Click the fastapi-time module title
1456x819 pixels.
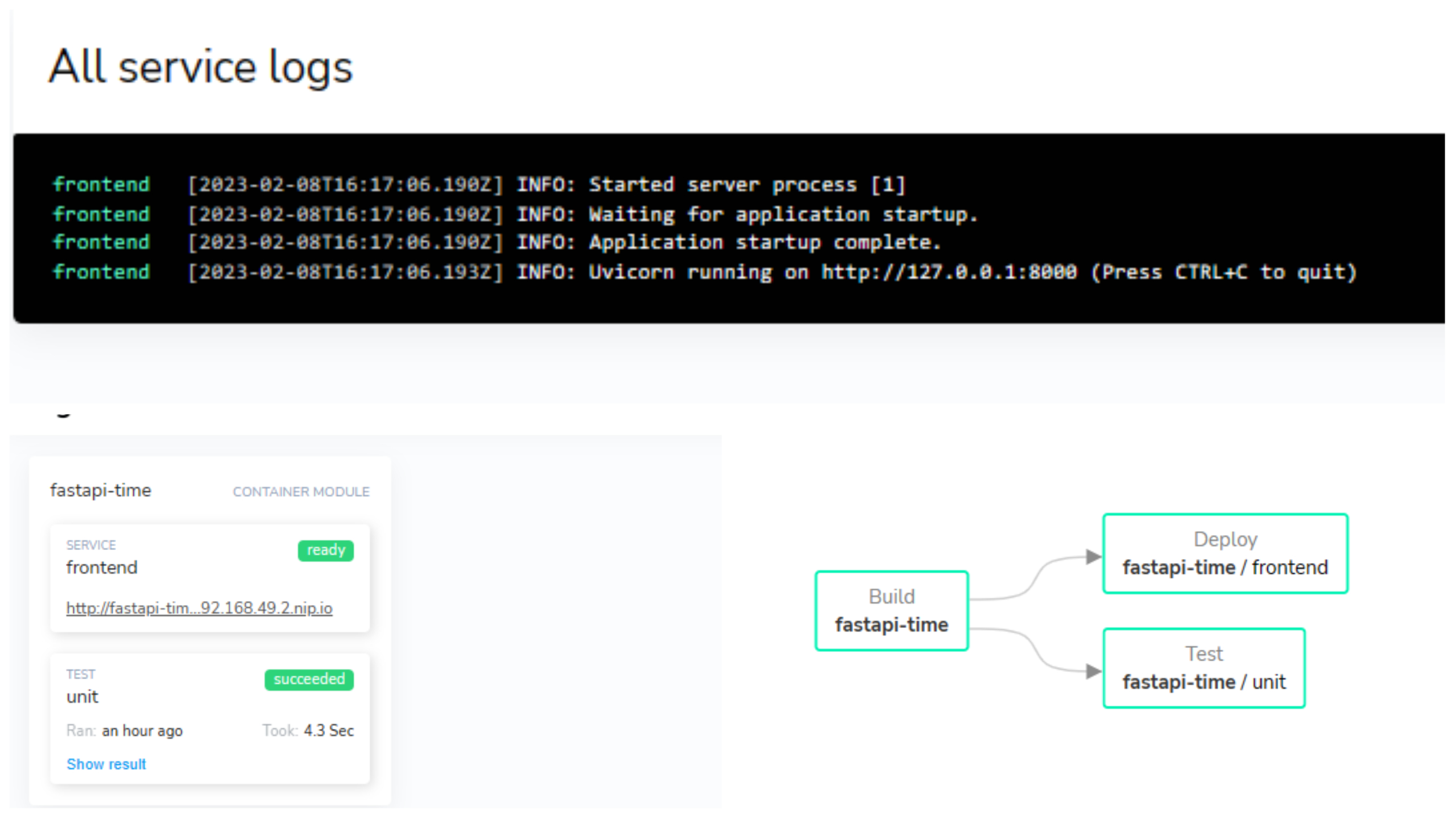pyautogui.click(x=101, y=490)
